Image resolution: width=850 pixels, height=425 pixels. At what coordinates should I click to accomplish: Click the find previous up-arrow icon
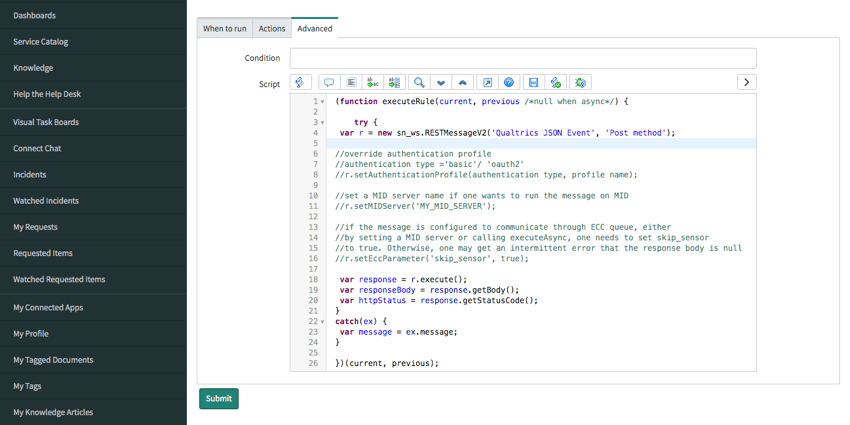(462, 82)
